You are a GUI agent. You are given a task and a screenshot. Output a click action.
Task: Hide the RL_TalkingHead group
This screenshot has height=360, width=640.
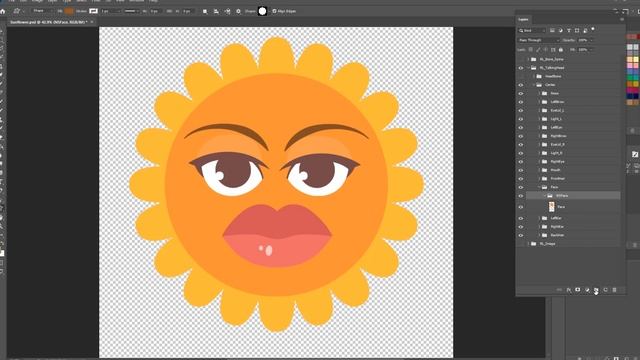[521, 68]
